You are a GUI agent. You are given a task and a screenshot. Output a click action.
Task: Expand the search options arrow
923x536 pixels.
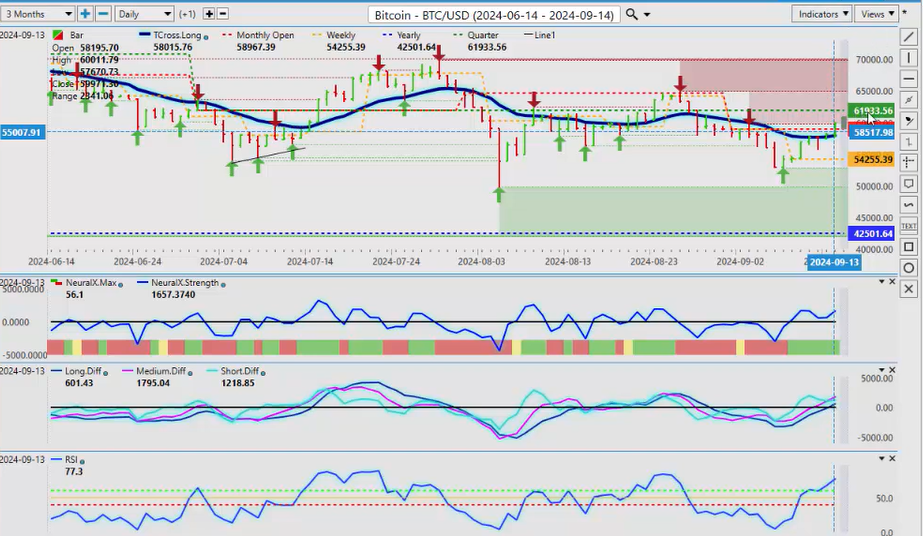[x=647, y=15]
